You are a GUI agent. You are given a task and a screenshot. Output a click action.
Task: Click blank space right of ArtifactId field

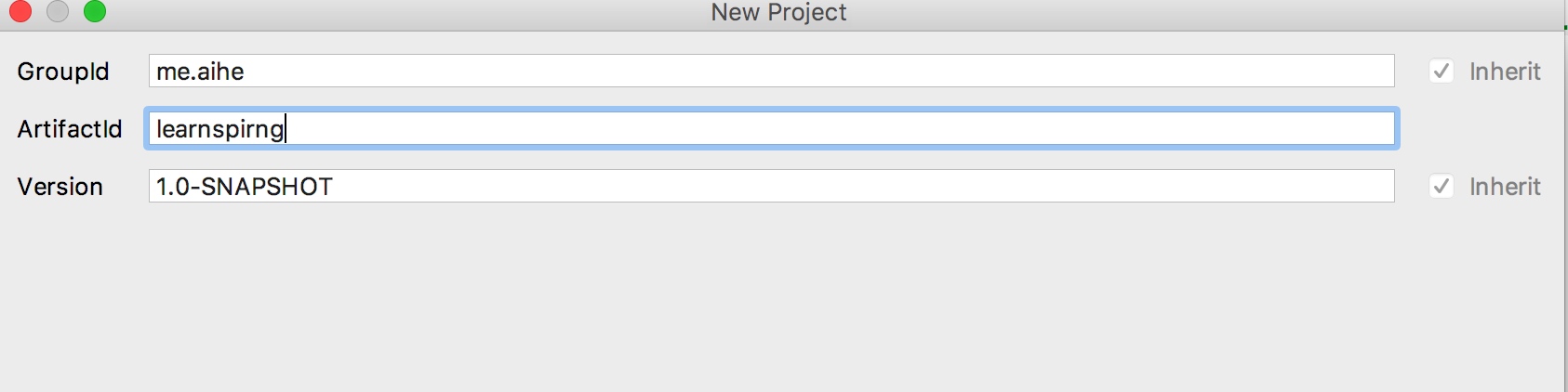point(1483,129)
